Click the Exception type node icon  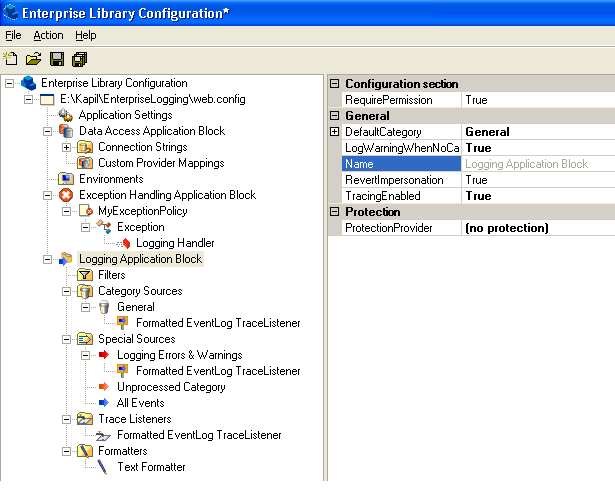point(104,227)
